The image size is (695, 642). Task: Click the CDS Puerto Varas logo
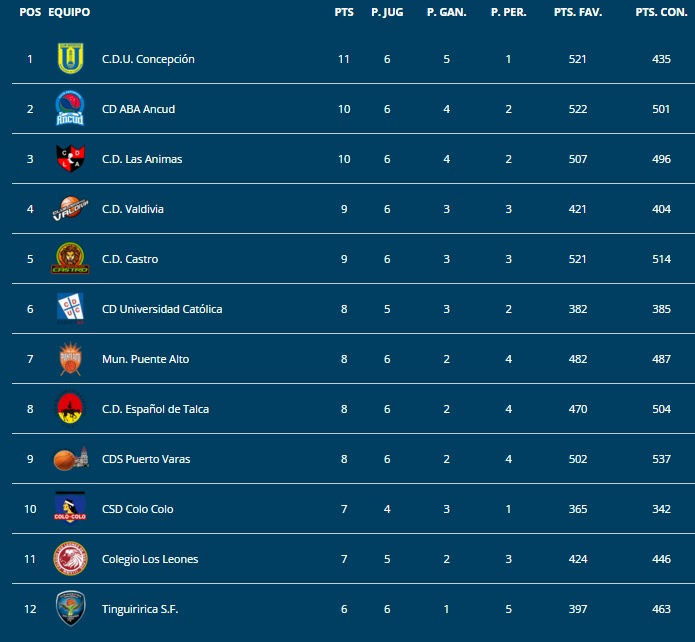coord(70,459)
